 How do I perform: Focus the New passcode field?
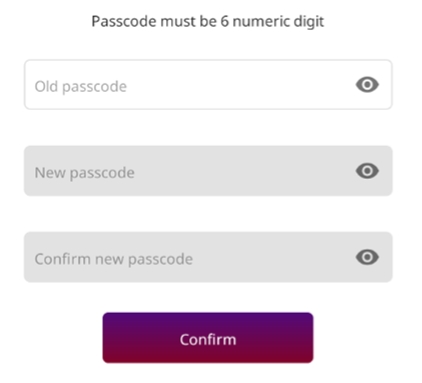pyautogui.click(x=208, y=171)
